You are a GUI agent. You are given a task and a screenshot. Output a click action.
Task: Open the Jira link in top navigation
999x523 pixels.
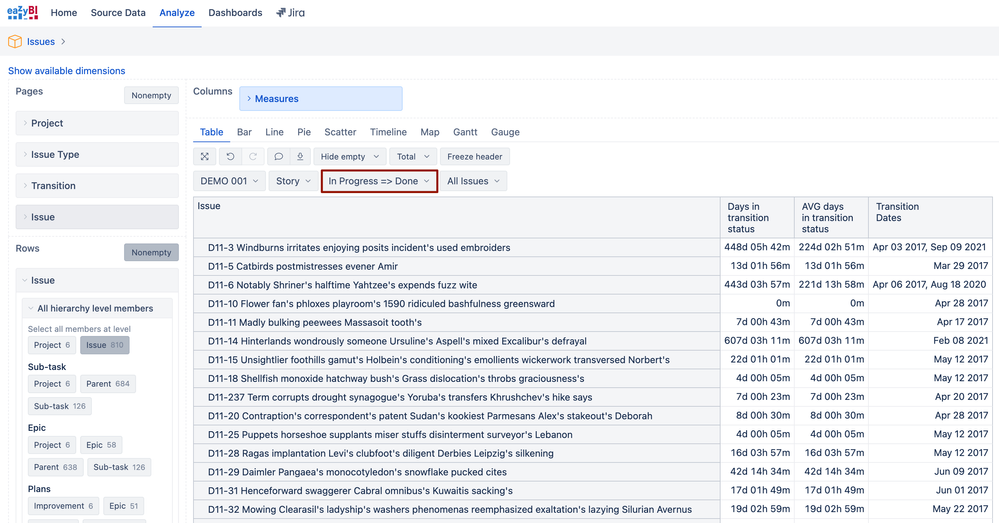pyautogui.click(x=291, y=13)
